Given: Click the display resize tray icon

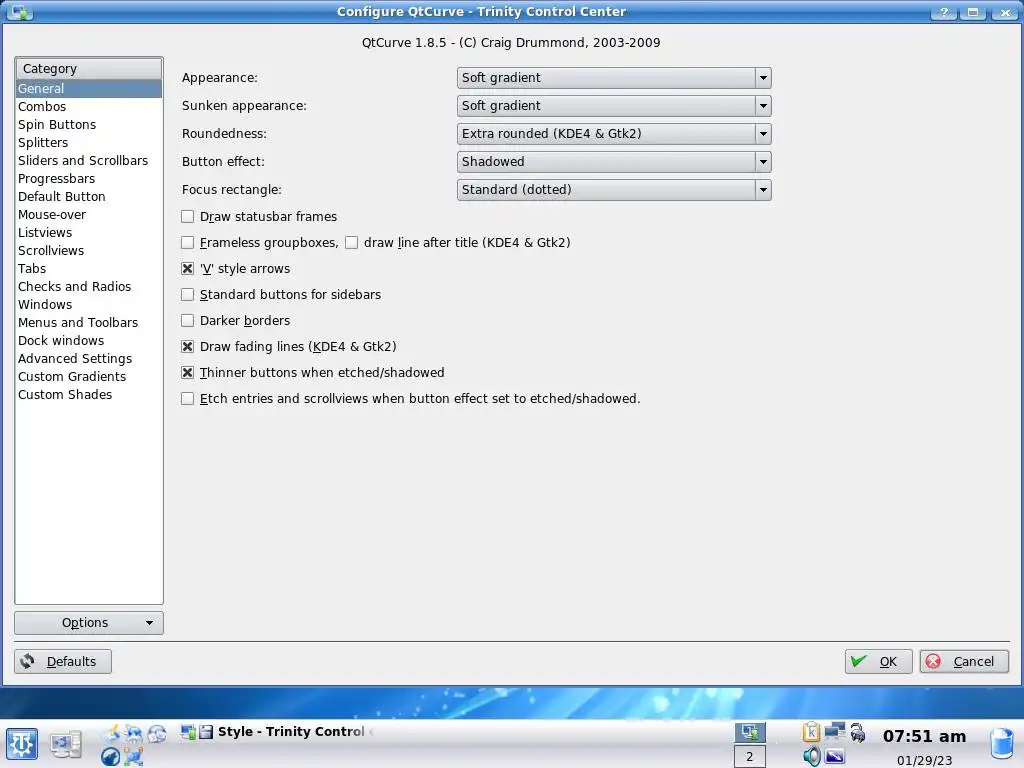Looking at the screenshot, I should [x=835, y=756].
